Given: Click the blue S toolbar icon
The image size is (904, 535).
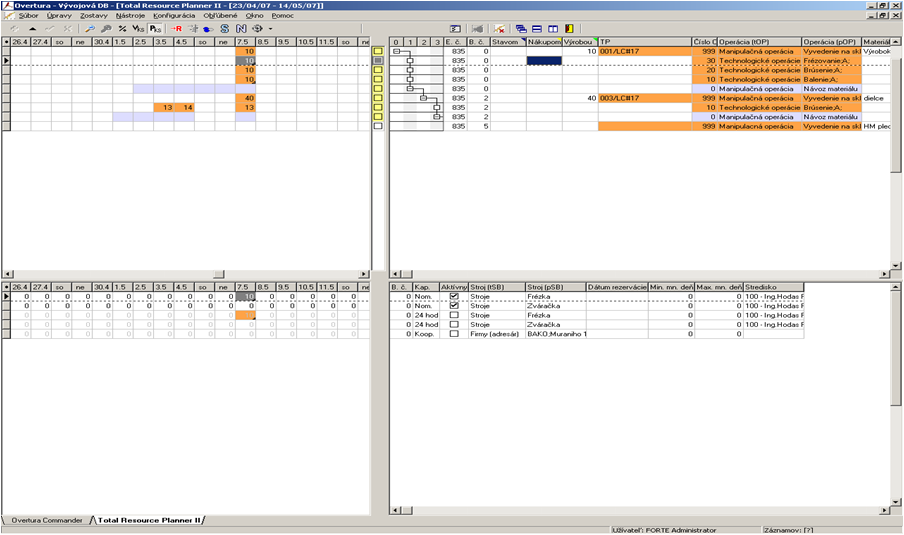Looking at the screenshot, I should coord(224,28).
